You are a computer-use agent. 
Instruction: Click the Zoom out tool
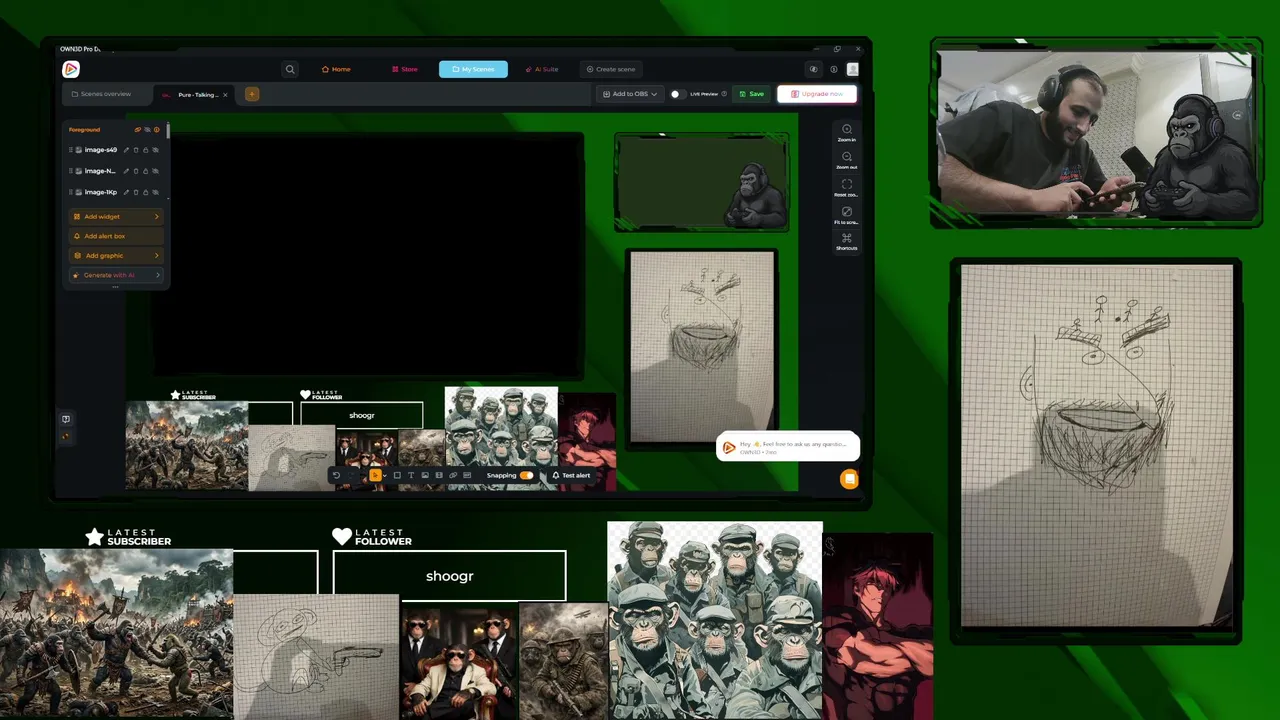point(847,160)
